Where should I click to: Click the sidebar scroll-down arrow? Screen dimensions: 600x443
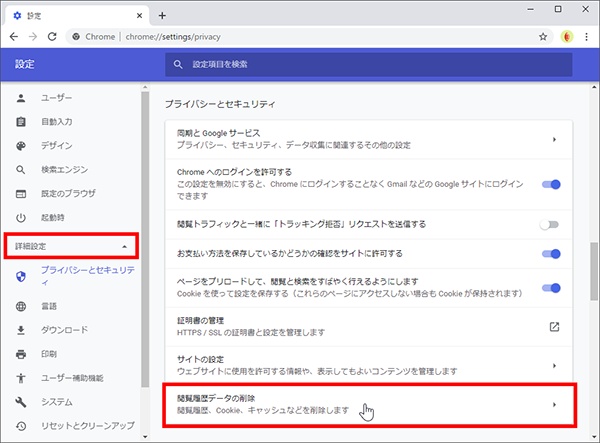(145, 436)
